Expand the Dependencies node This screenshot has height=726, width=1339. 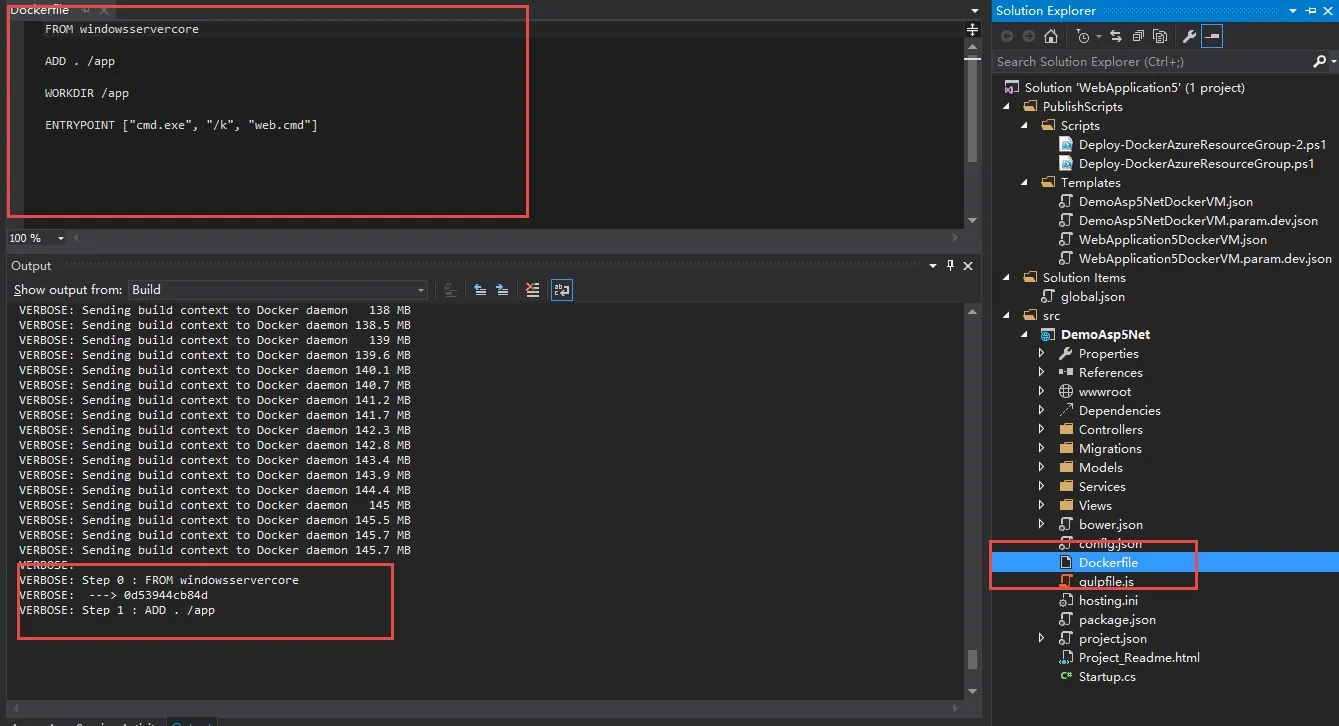pyautogui.click(x=1041, y=411)
